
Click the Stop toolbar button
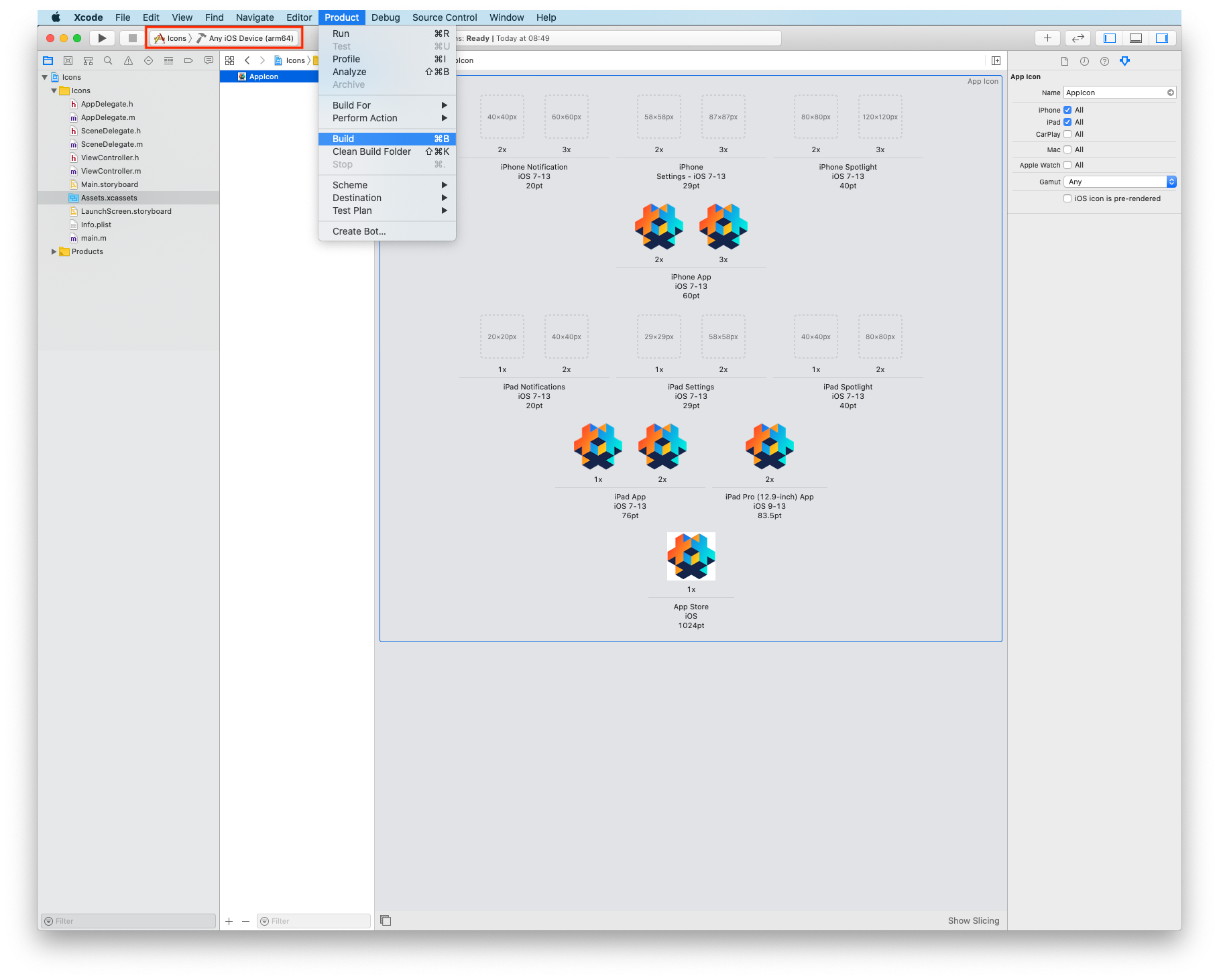tap(133, 38)
